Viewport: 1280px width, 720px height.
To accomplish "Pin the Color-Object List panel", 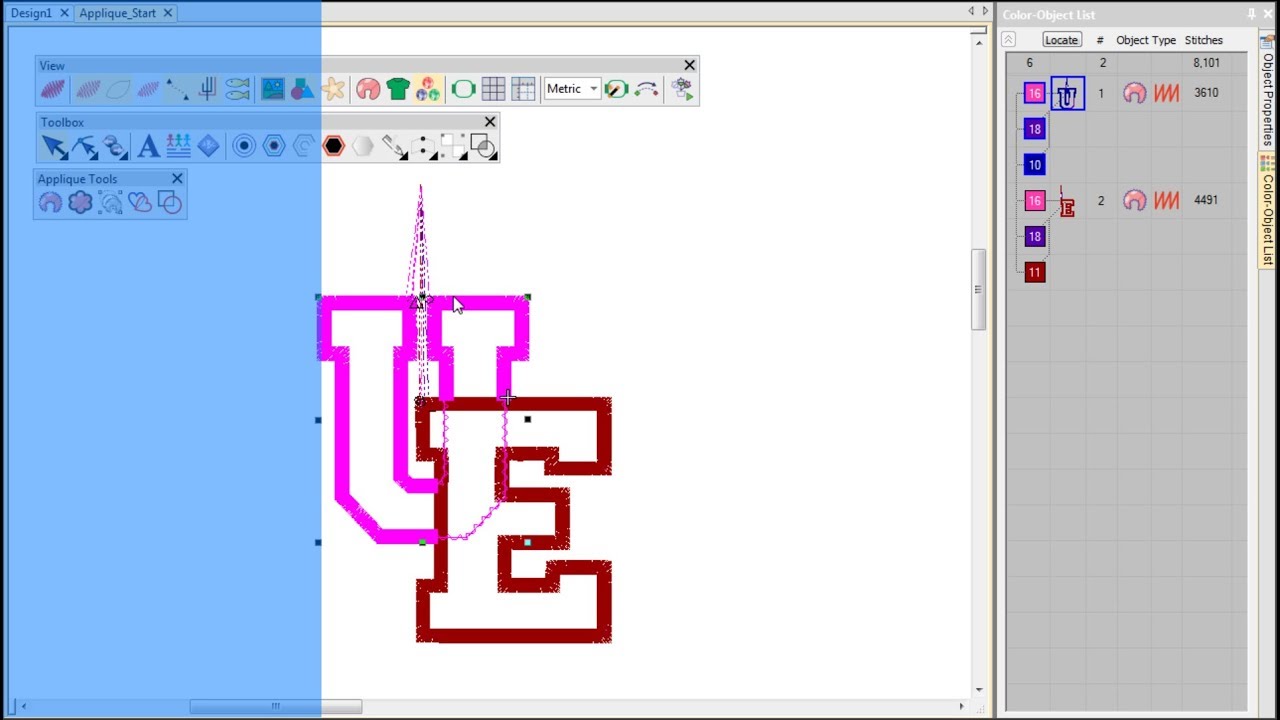I will coord(1251,15).
